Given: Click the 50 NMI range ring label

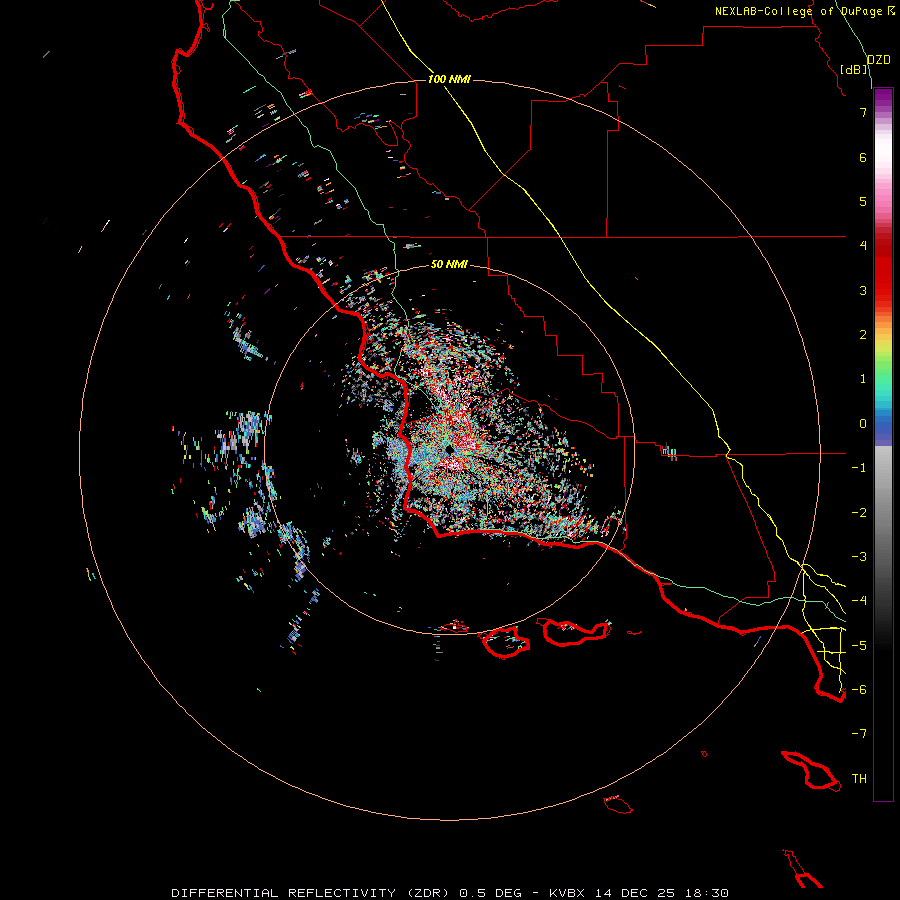Looking at the screenshot, I should point(449,264).
